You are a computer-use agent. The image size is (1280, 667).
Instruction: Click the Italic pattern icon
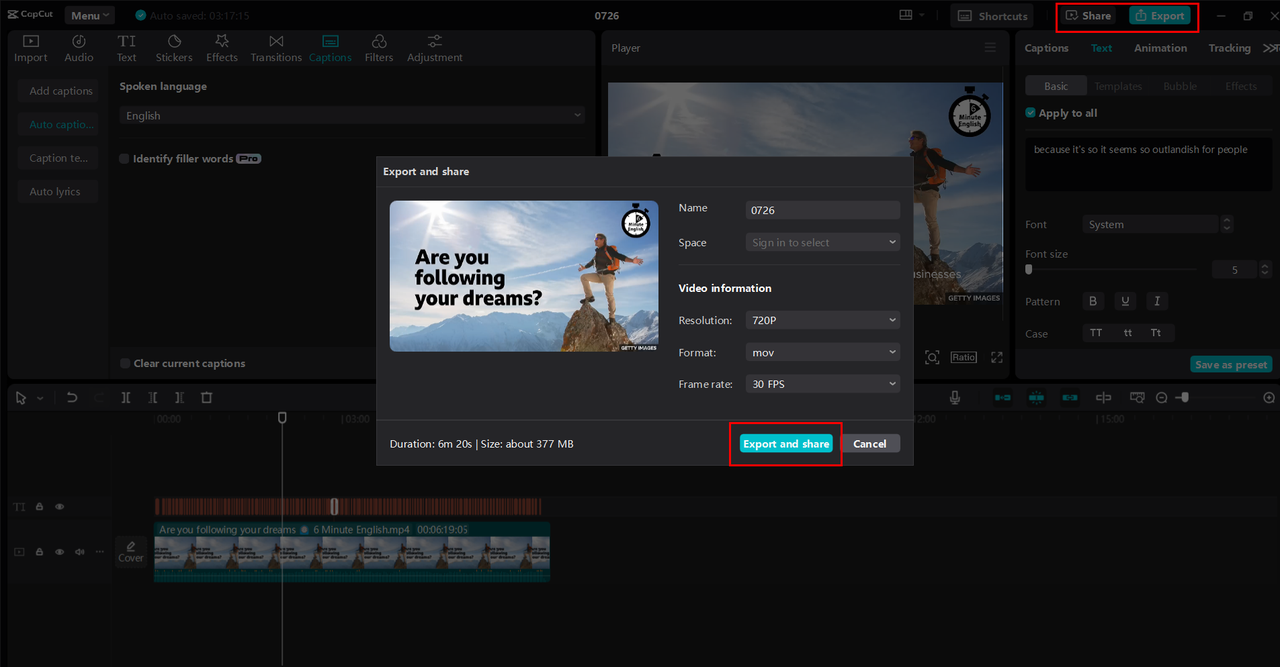point(1157,301)
